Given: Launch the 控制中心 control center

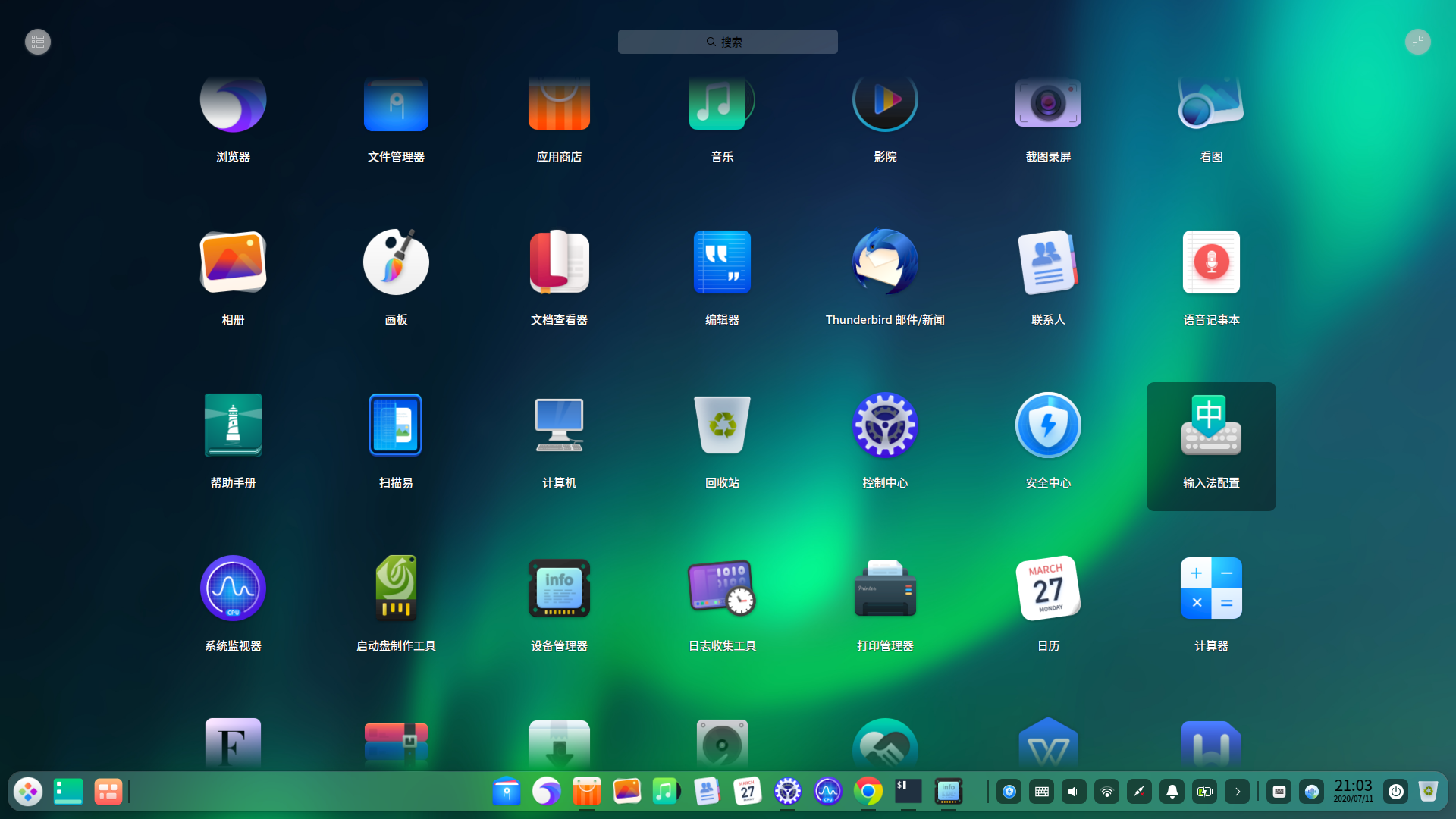Looking at the screenshot, I should point(885,425).
